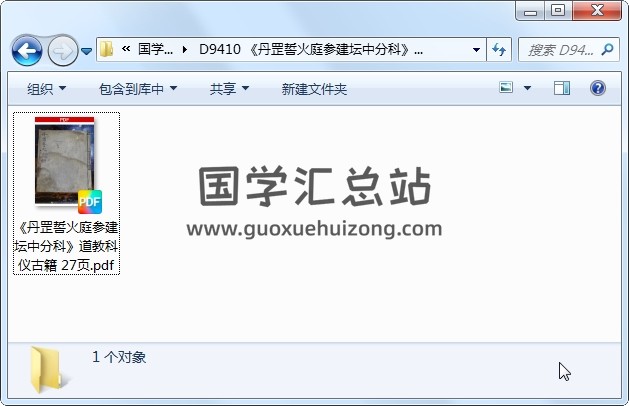Open the address bar previous locations dropdown
Viewport: 629px width, 406px height.
point(476,50)
